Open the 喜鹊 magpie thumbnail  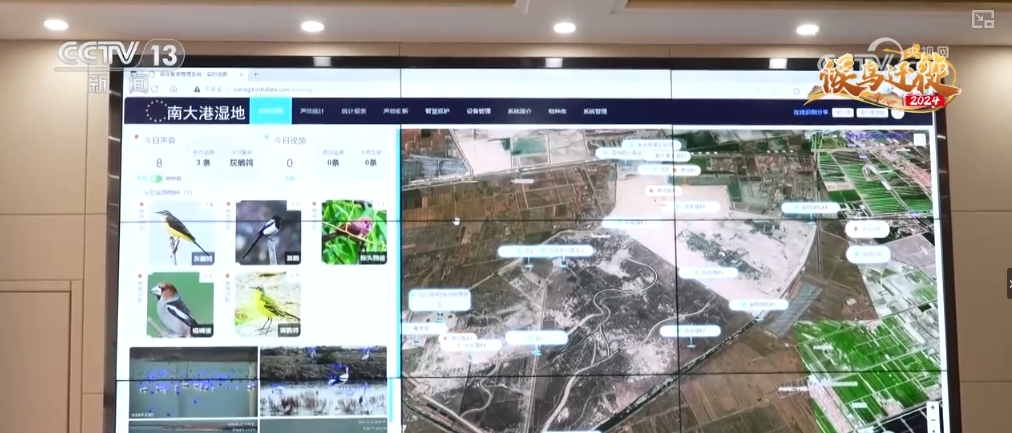[x=267, y=233]
